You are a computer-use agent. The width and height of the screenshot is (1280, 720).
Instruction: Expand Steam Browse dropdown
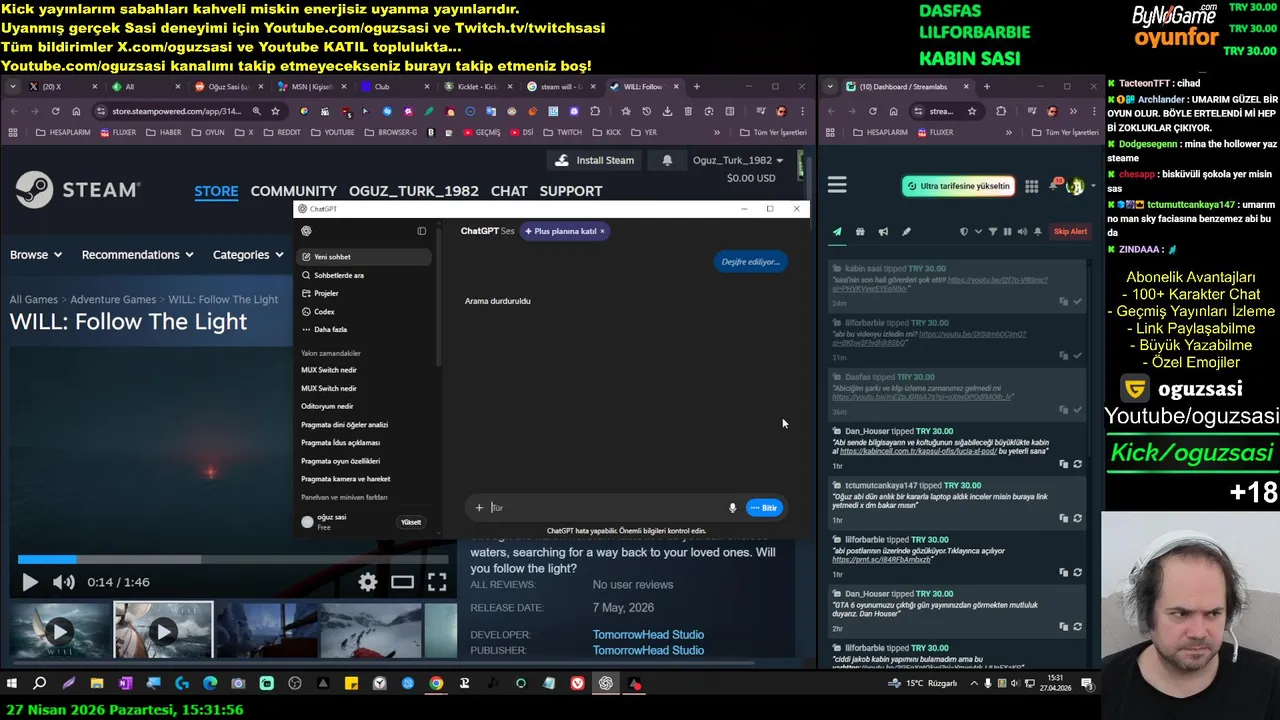[35, 255]
